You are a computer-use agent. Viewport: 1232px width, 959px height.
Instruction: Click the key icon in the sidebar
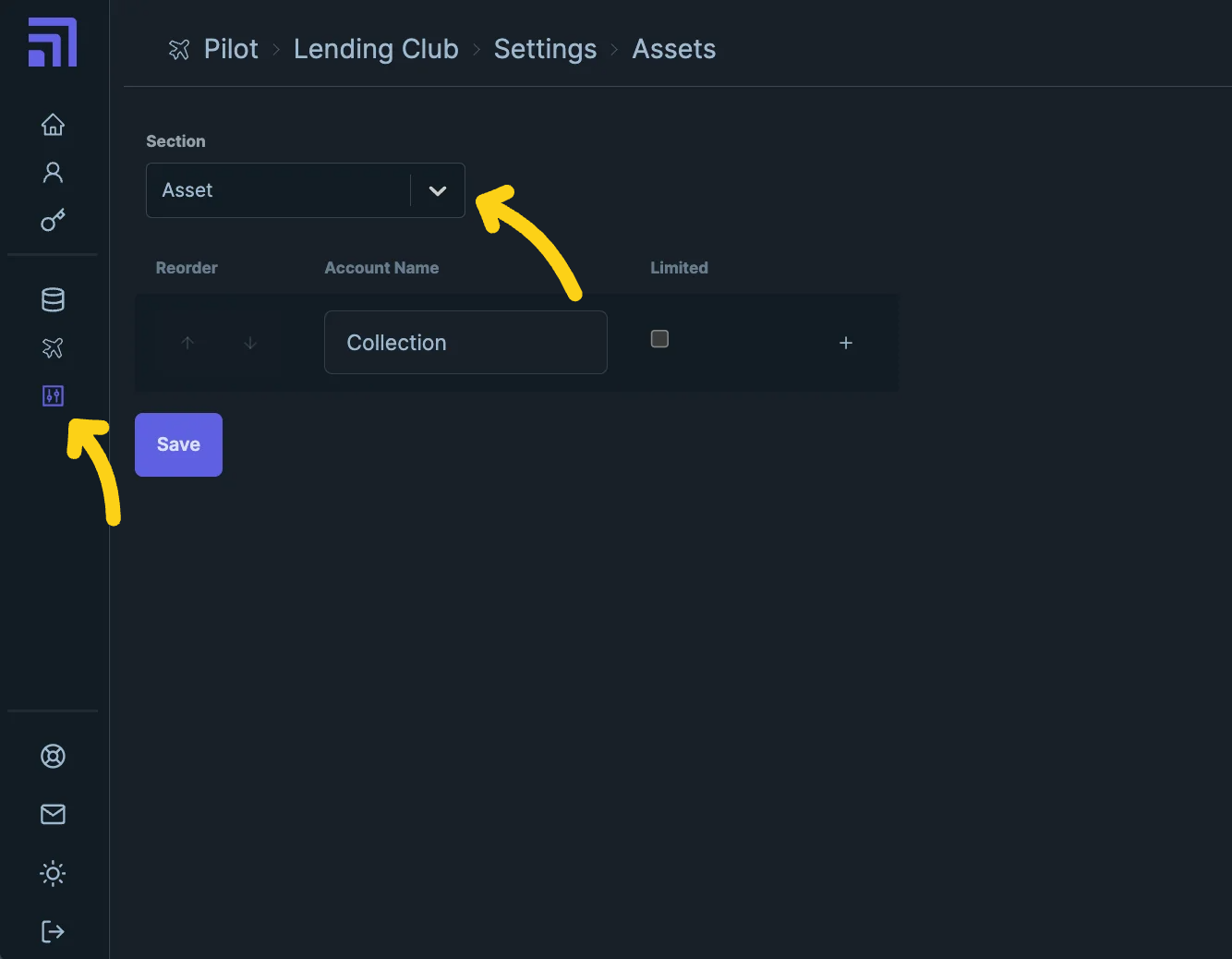pyautogui.click(x=53, y=220)
